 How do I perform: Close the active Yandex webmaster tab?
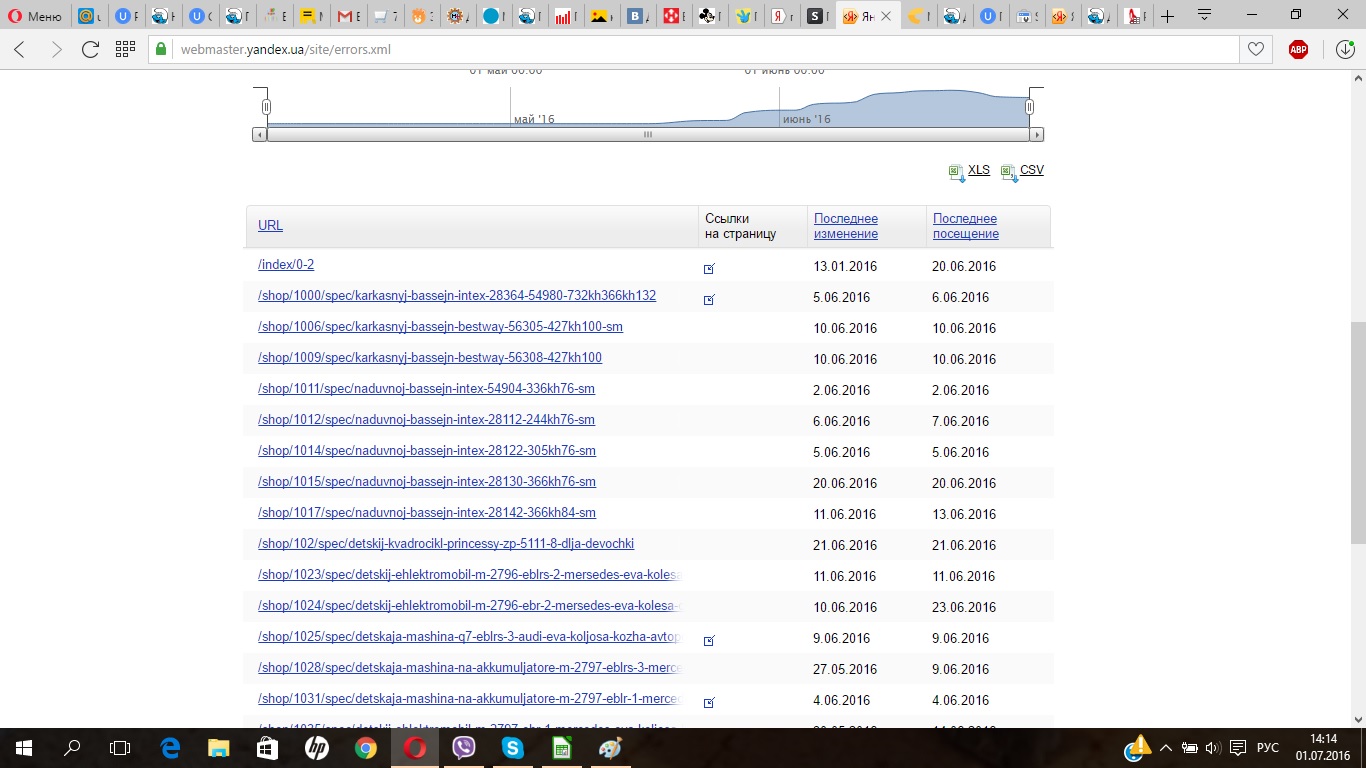[x=885, y=16]
